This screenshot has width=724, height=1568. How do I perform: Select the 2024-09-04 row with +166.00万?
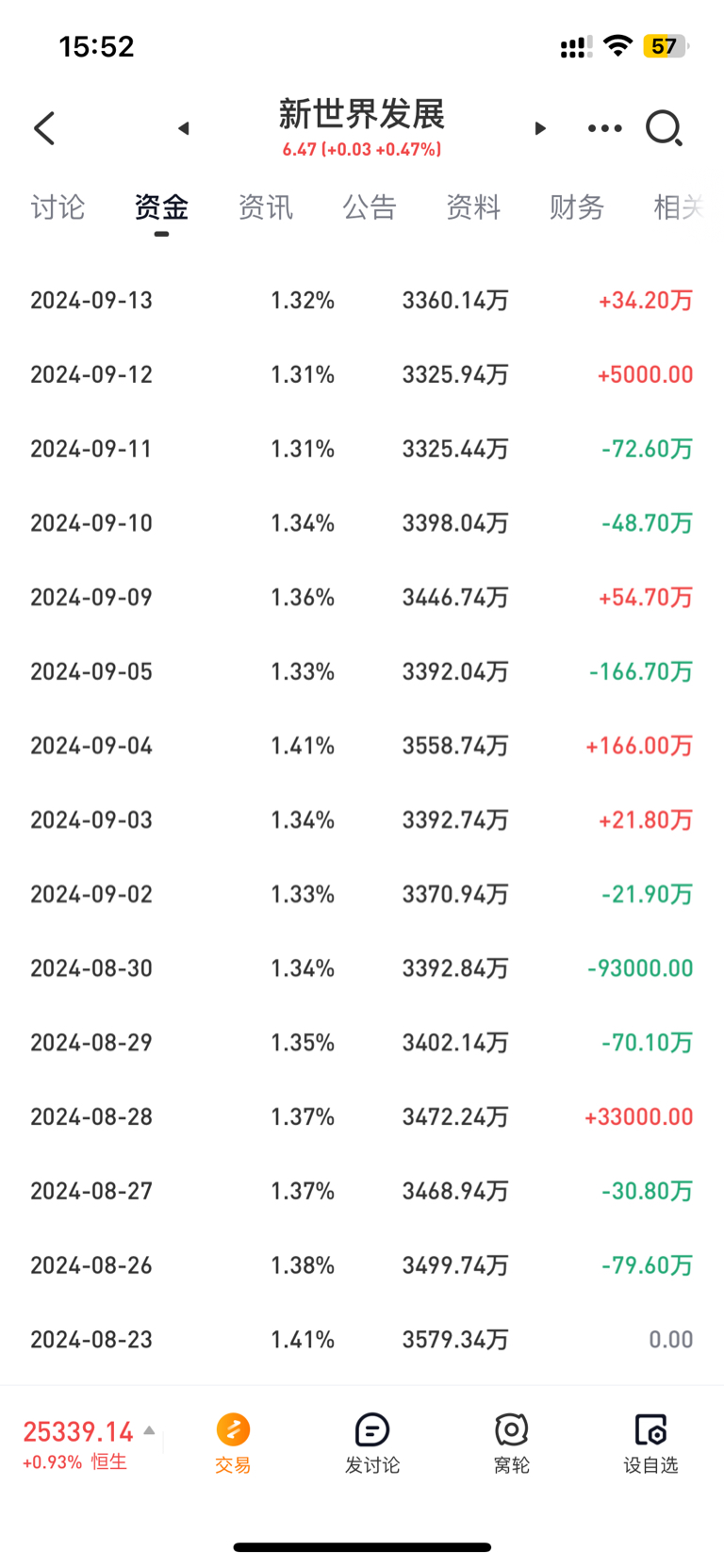click(362, 746)
